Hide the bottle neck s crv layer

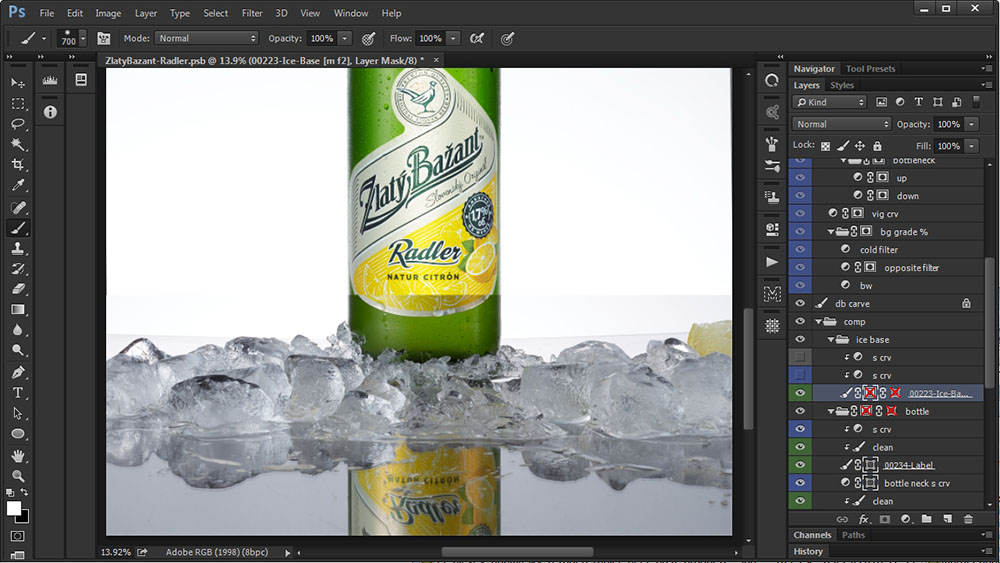click(x=800, y=483)
